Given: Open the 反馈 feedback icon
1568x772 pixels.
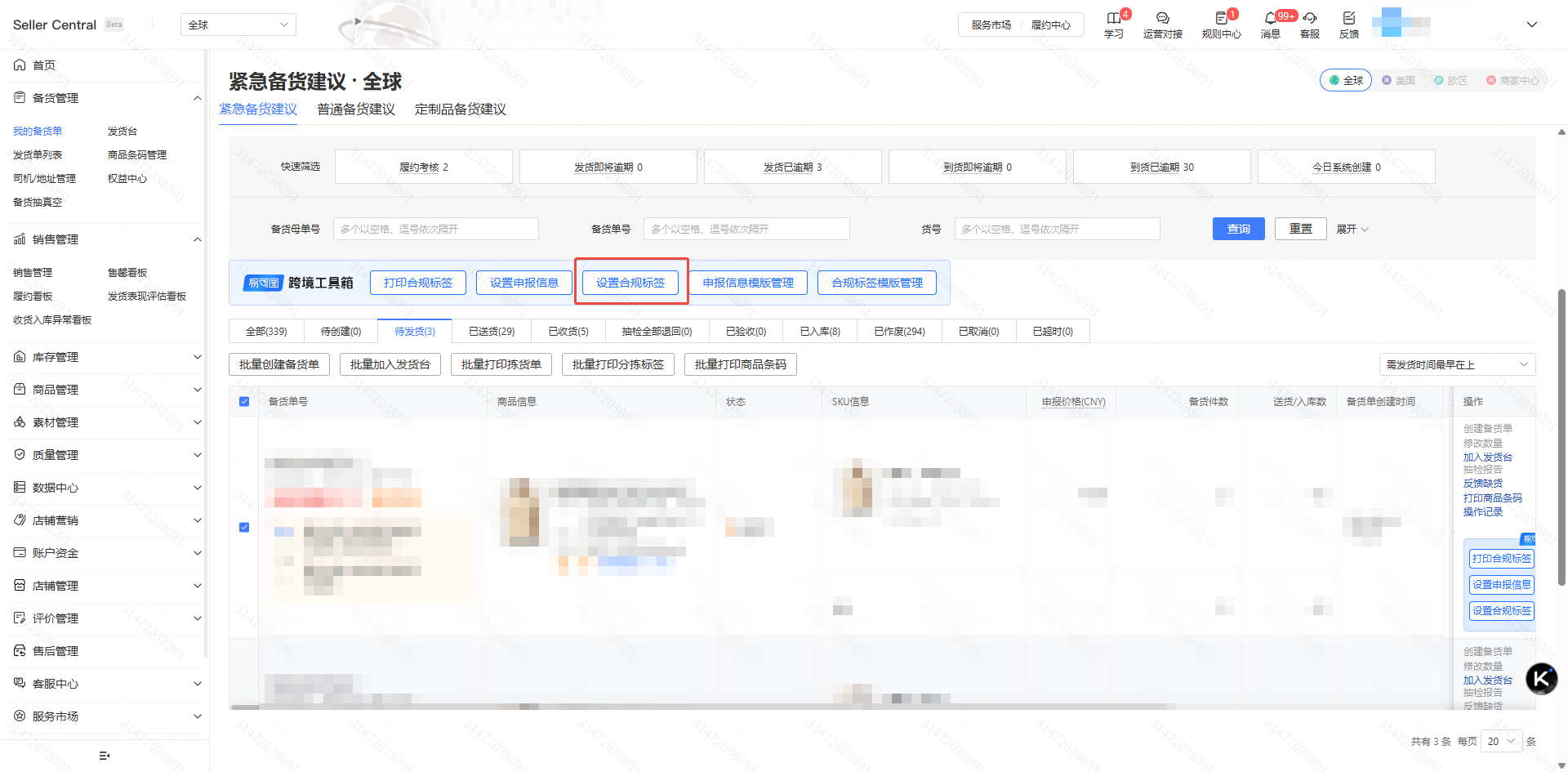Looking at the screenshot, I should [1348, 19].
